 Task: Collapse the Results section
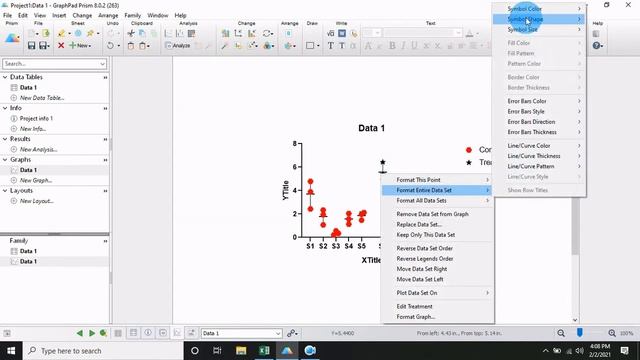point(5,139)
